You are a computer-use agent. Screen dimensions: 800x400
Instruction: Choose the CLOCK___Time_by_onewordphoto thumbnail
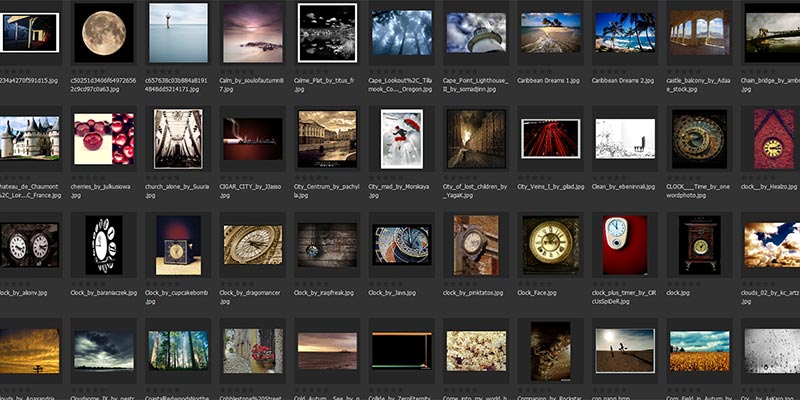point(700,139)
